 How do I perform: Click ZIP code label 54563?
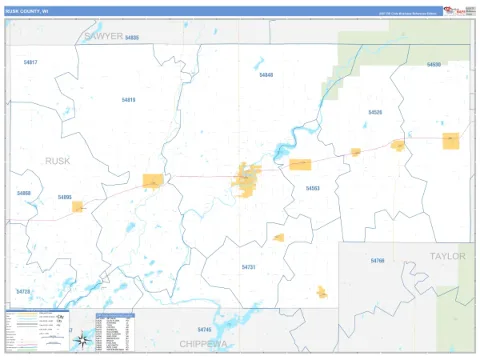(313, 188)
